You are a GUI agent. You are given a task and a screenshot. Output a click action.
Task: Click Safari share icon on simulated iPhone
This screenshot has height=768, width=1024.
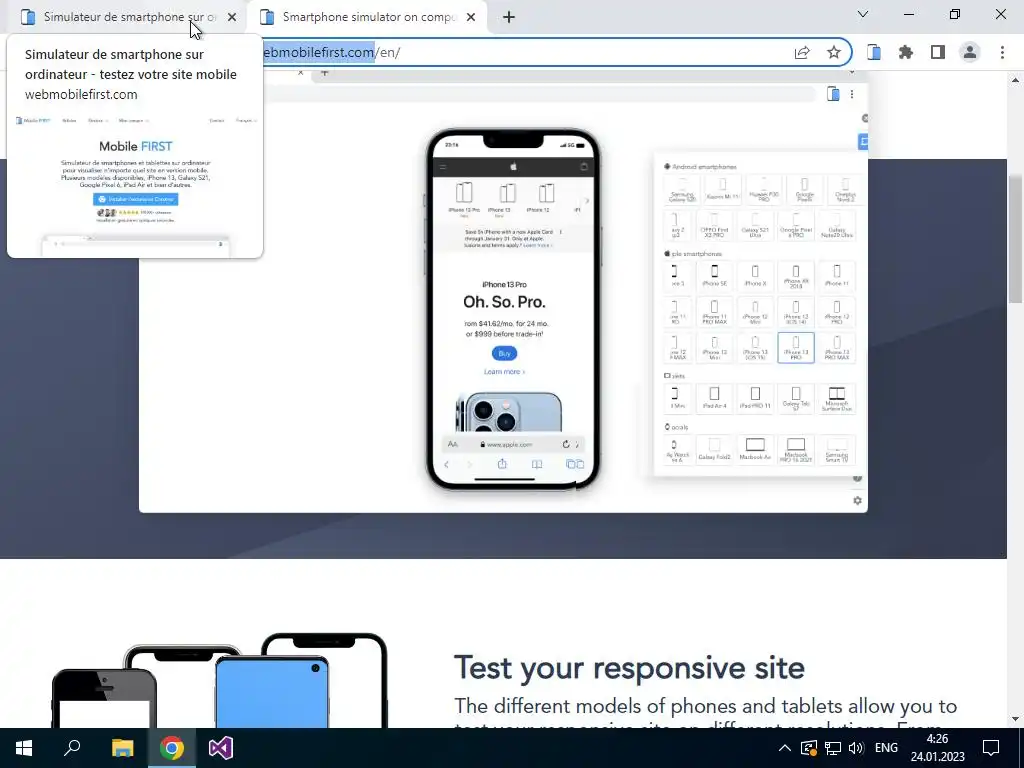pyautogui.click(x=502, y=464)
